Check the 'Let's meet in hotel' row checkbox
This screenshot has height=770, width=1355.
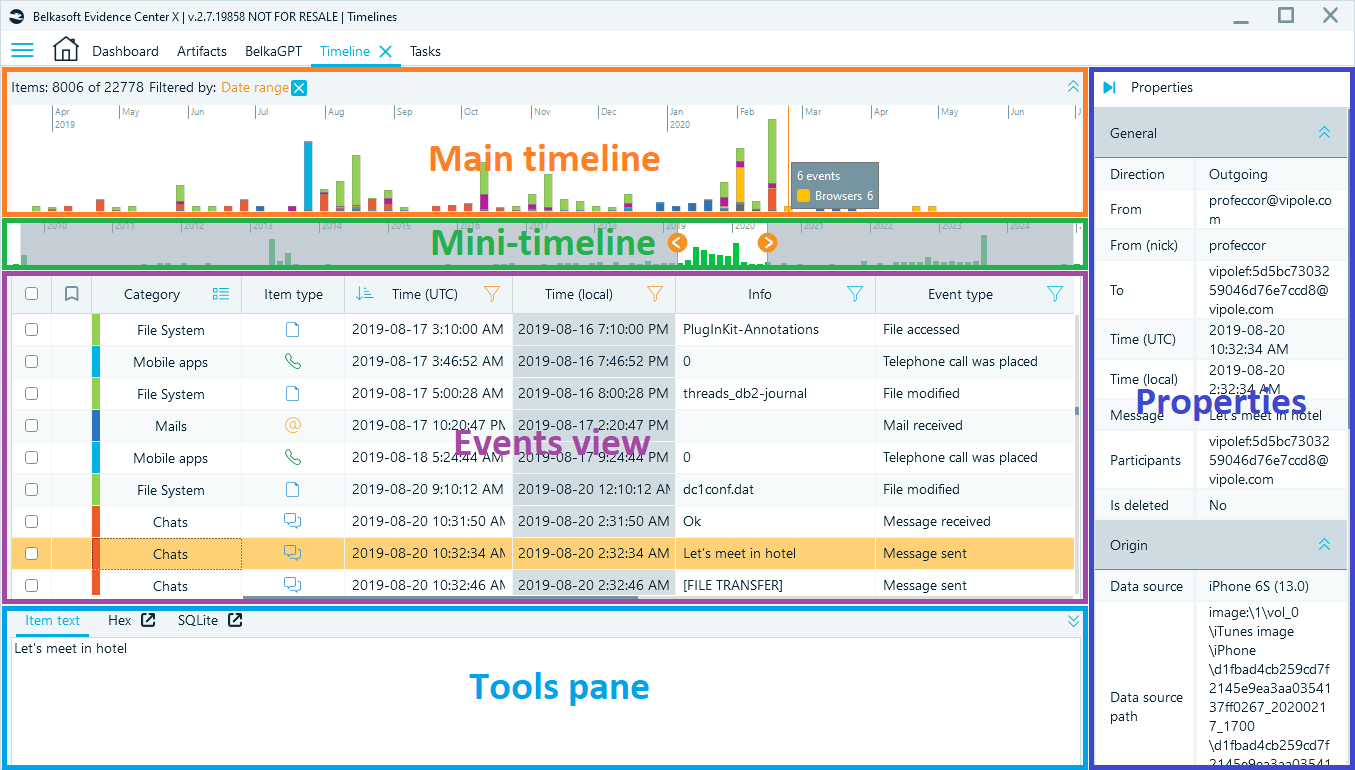click(x=31, y=554)
